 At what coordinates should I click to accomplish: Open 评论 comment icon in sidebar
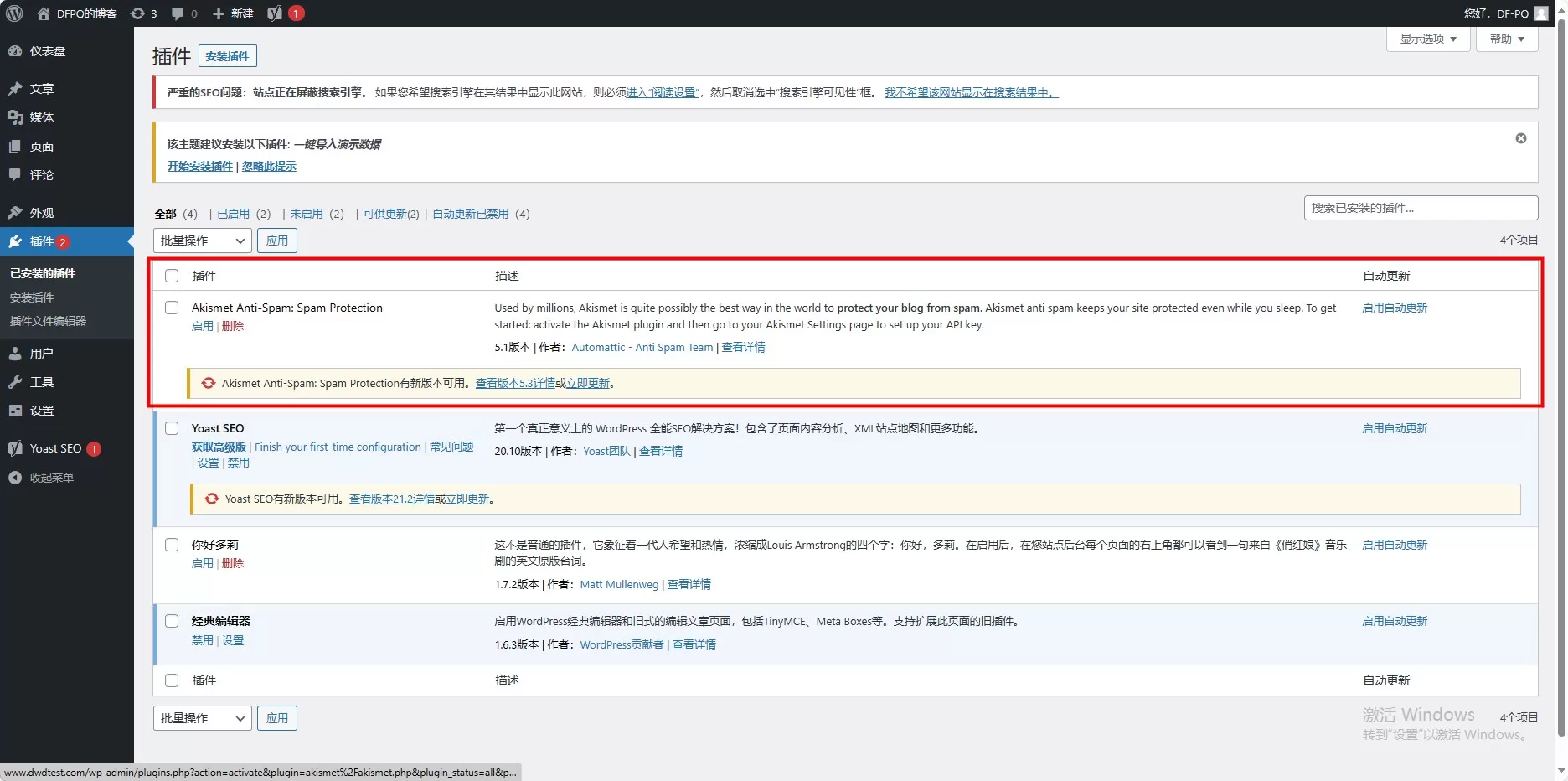[15, 175]
